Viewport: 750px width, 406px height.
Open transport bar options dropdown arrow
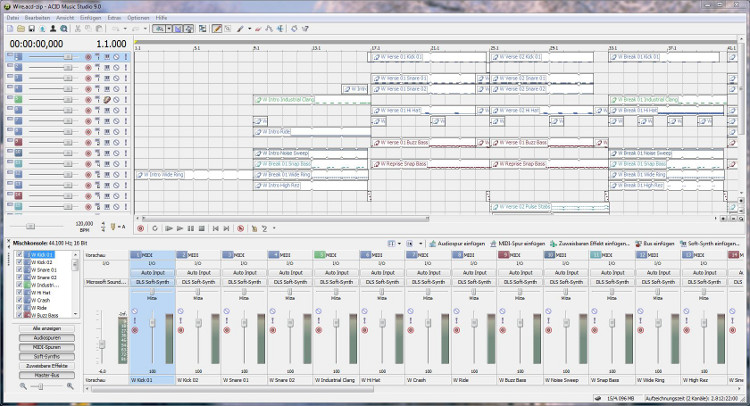[274, 229]
